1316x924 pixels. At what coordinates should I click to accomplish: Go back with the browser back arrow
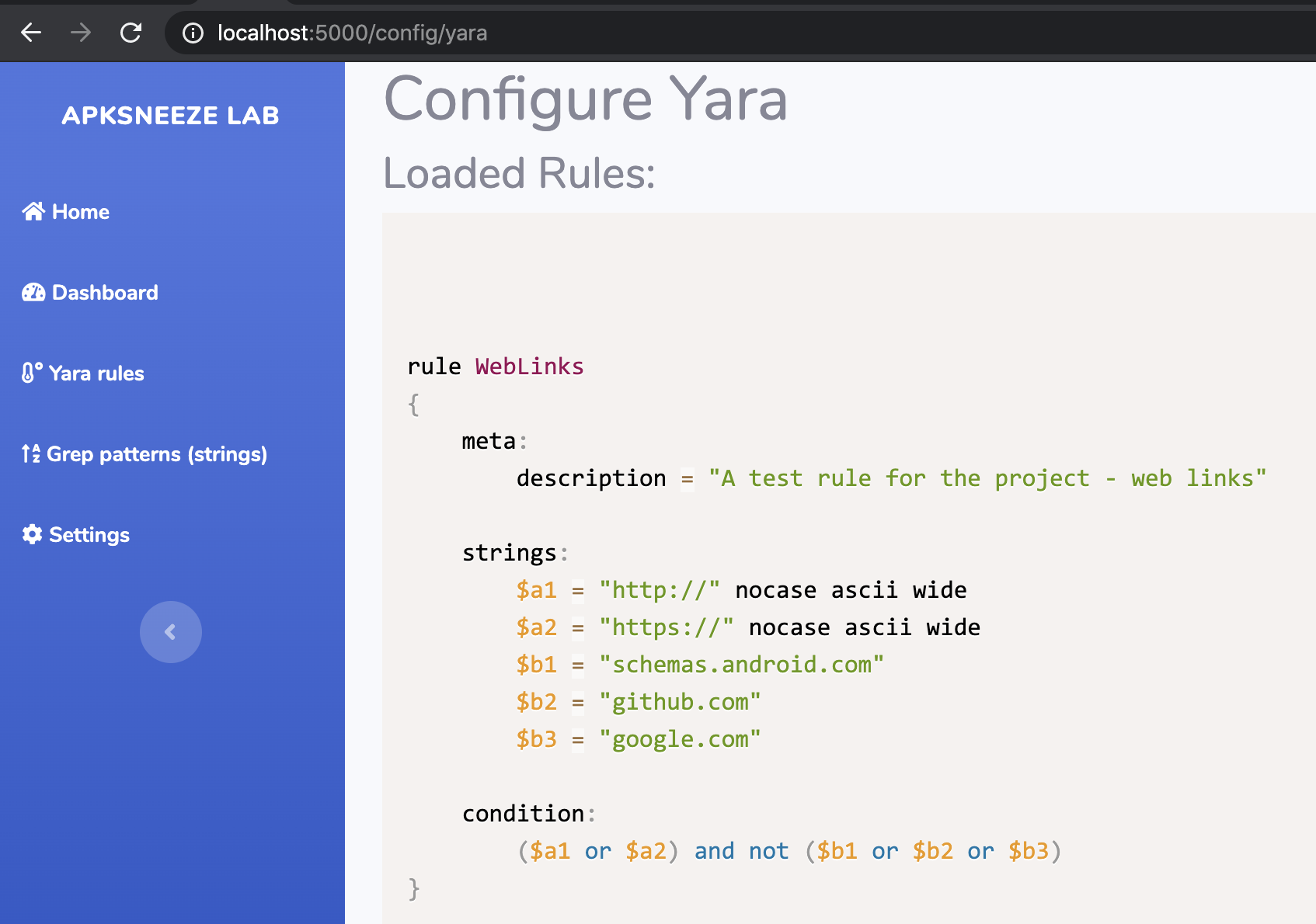[x=31, y=33]
